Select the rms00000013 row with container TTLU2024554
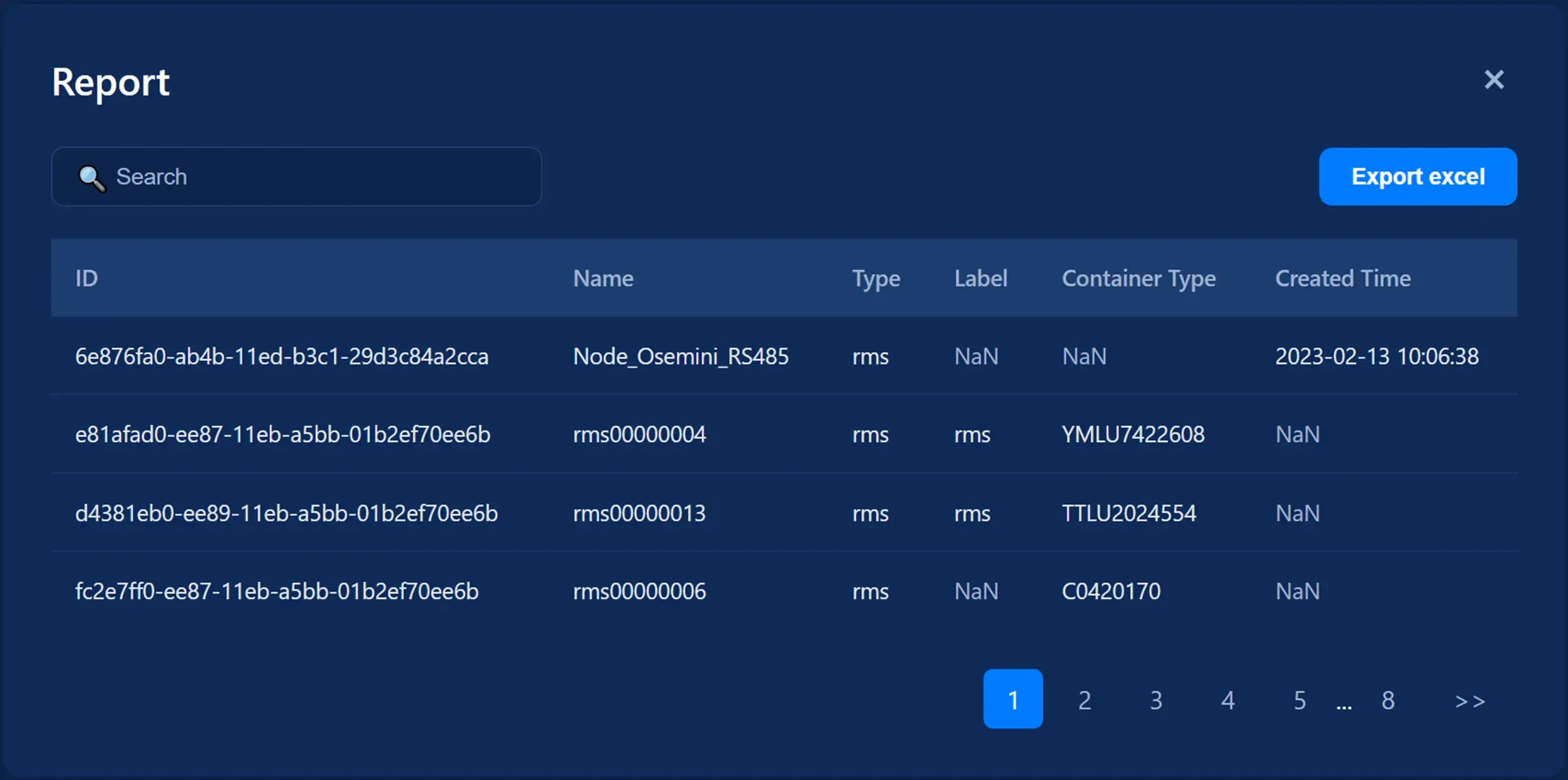The width and height of the screenshot is (1568, 780). click(x=639, y=513)
